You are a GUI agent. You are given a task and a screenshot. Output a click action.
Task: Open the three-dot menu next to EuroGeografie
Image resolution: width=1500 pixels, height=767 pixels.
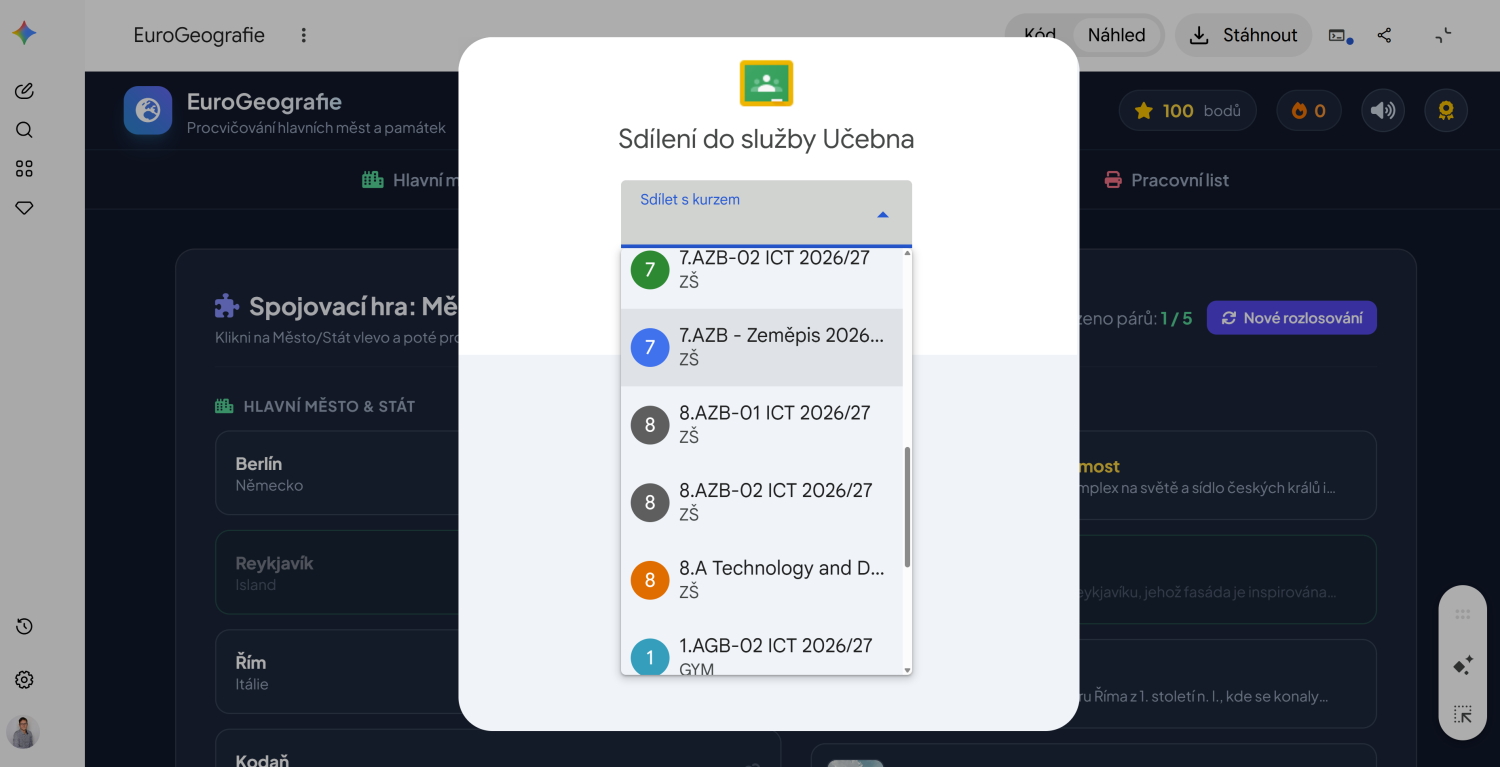304,35
